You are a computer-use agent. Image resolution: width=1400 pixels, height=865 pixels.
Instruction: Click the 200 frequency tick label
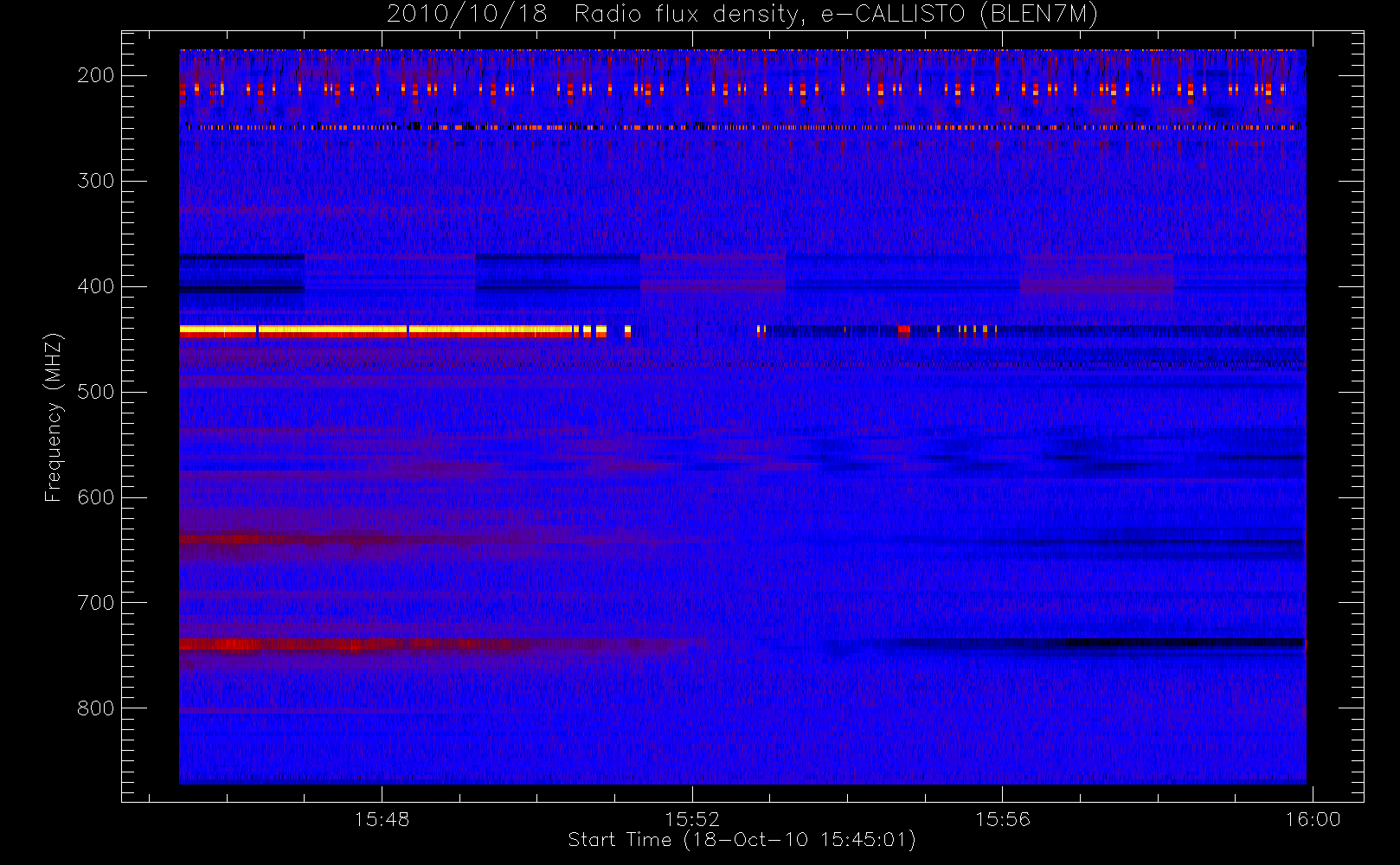point(95,75)
